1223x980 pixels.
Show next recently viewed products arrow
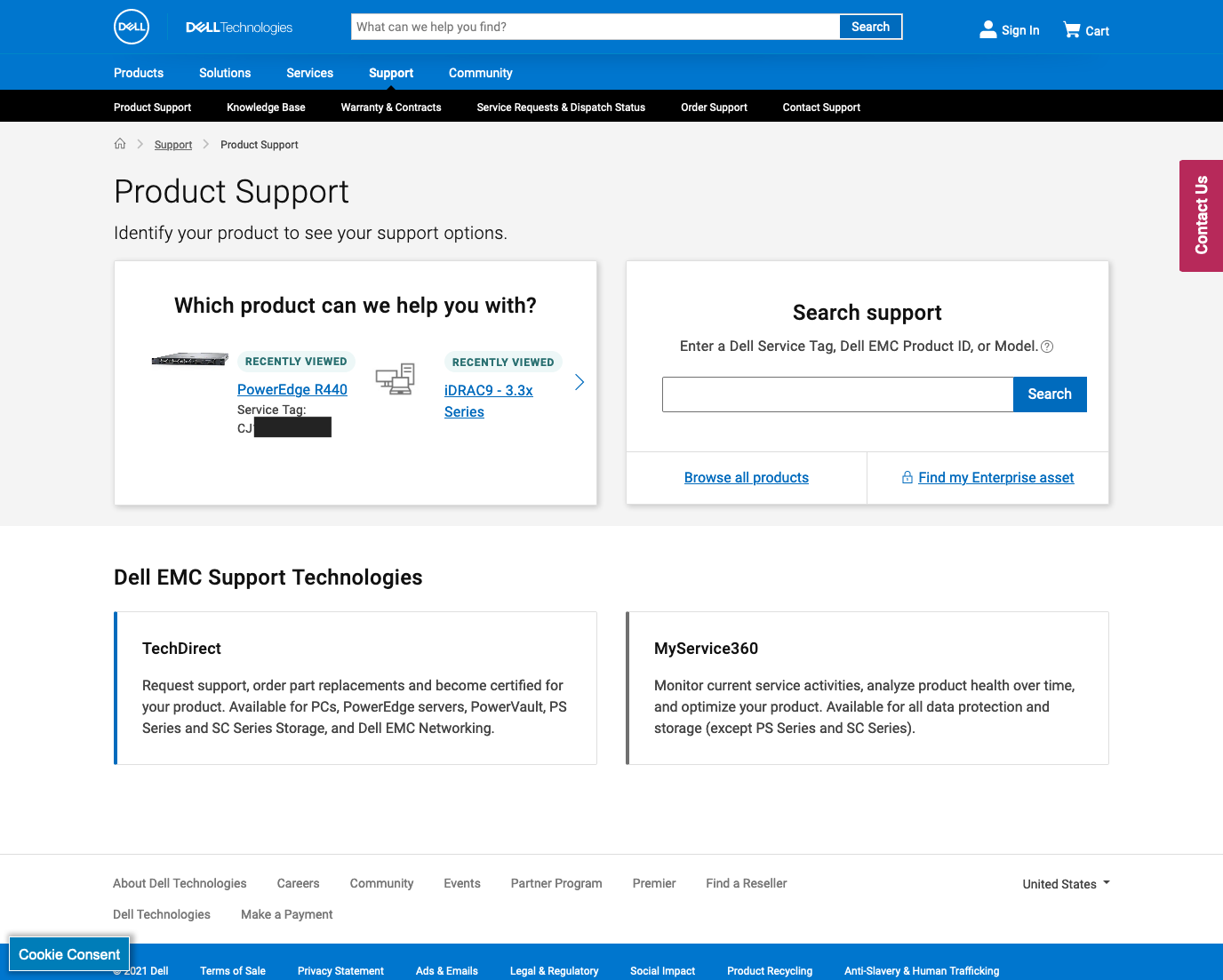[x=580, y=382]
